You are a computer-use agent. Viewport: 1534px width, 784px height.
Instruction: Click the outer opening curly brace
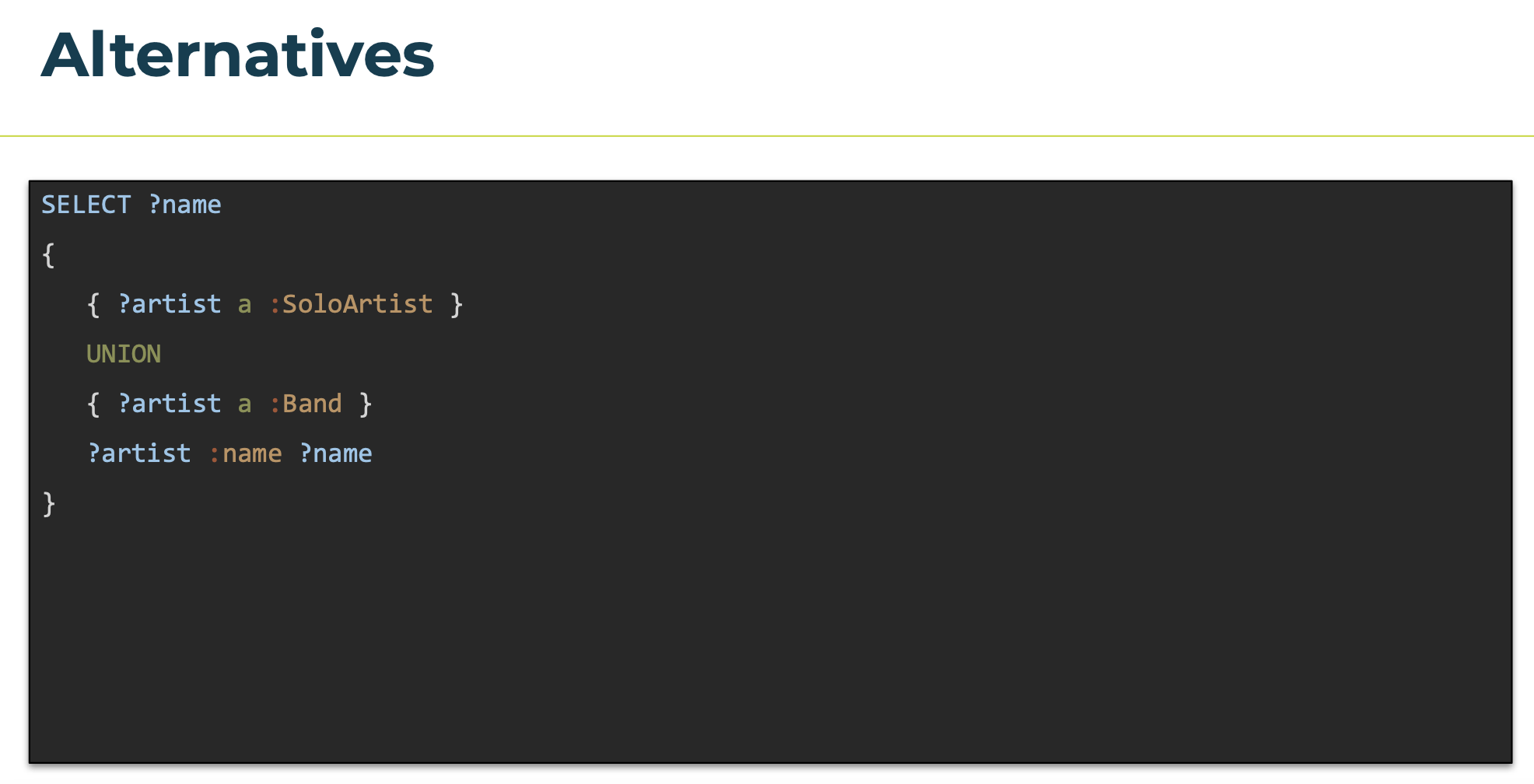point(48,255)
